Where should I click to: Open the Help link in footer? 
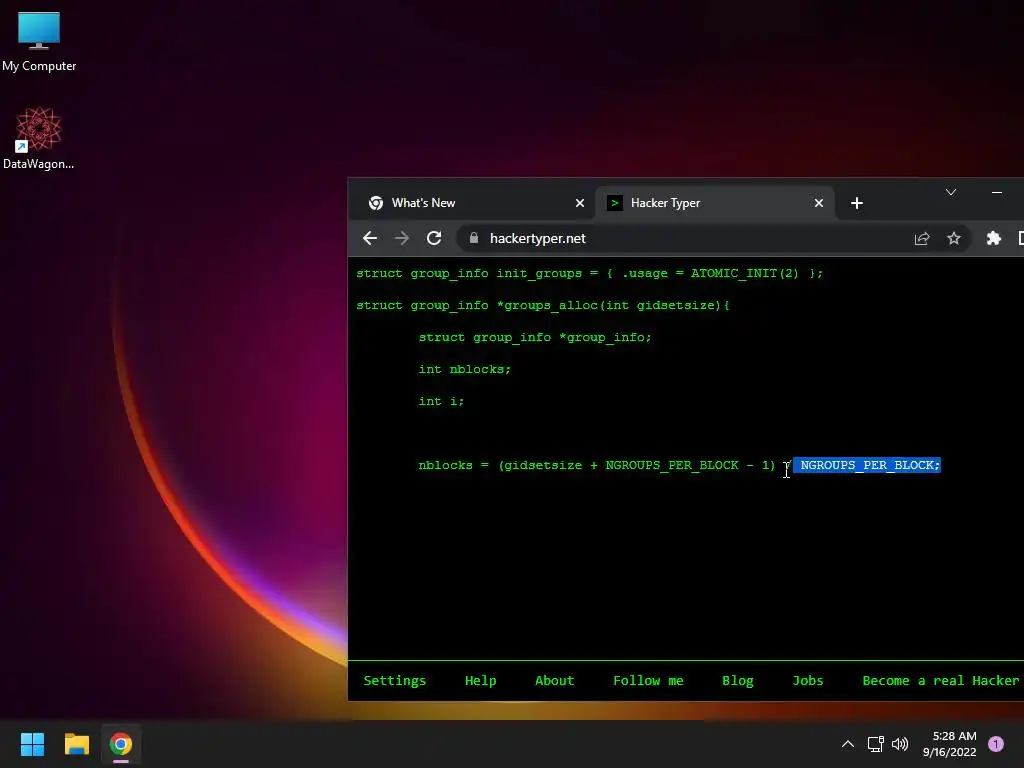[481, 680]
